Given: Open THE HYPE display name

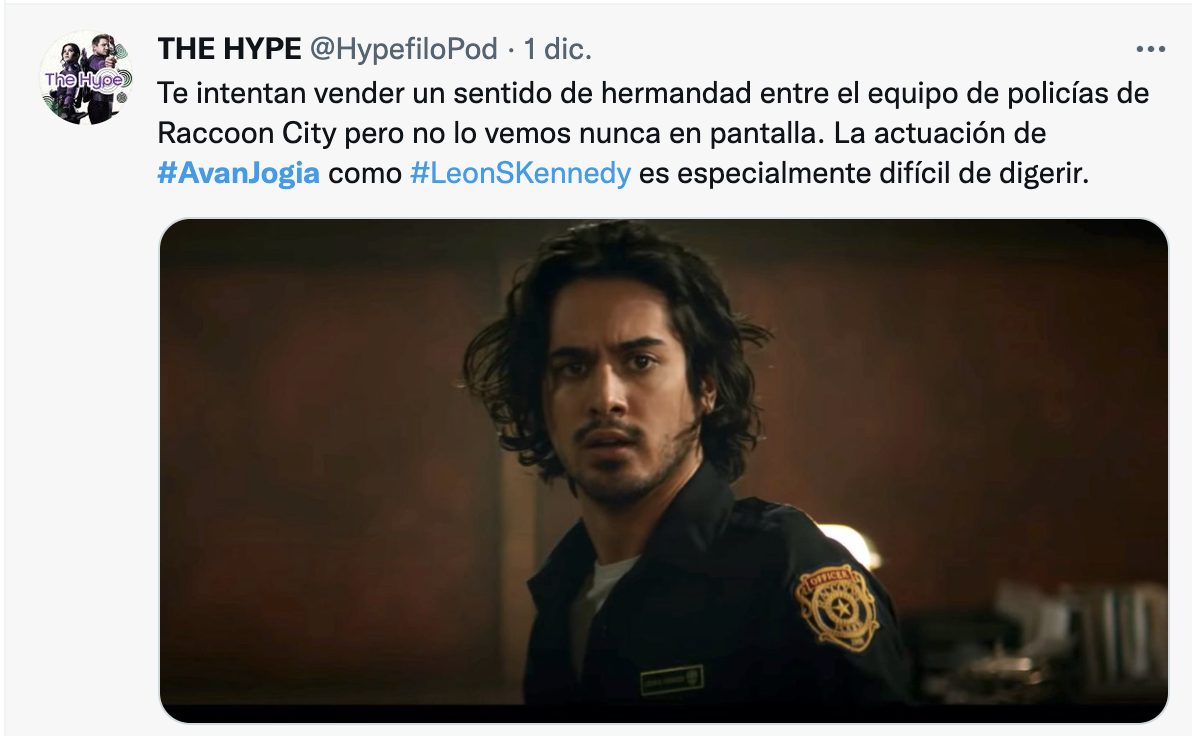Looking at the screenshot, I should point(229,49).
